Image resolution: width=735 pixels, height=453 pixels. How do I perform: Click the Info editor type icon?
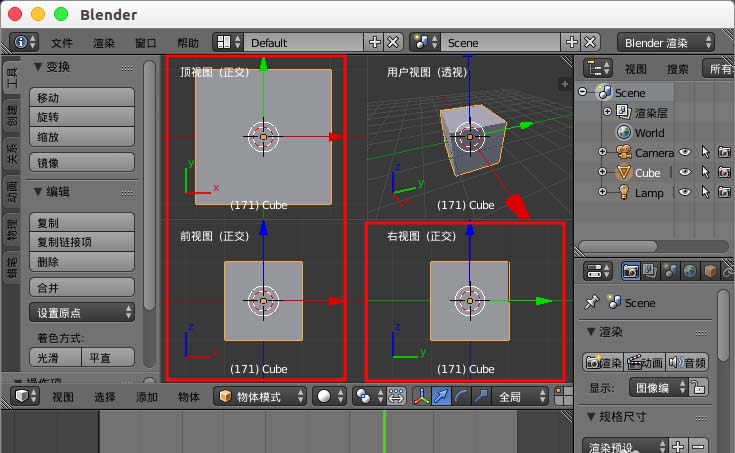(24, 42)
